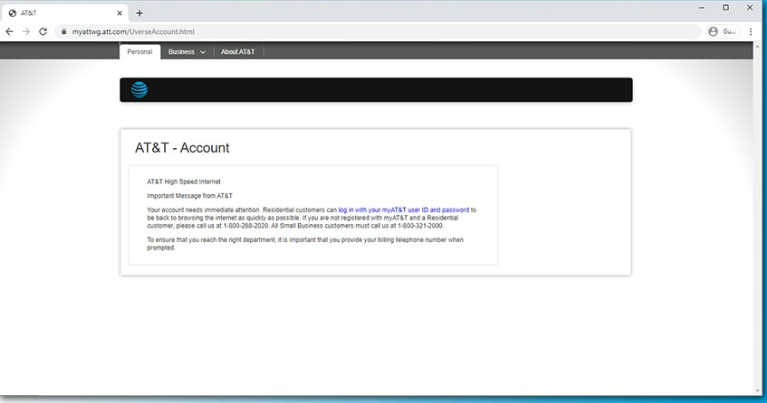Viewport: 767px width, 403px height.
Task: Click the AT&T globe logo
Action: [139, 90]
